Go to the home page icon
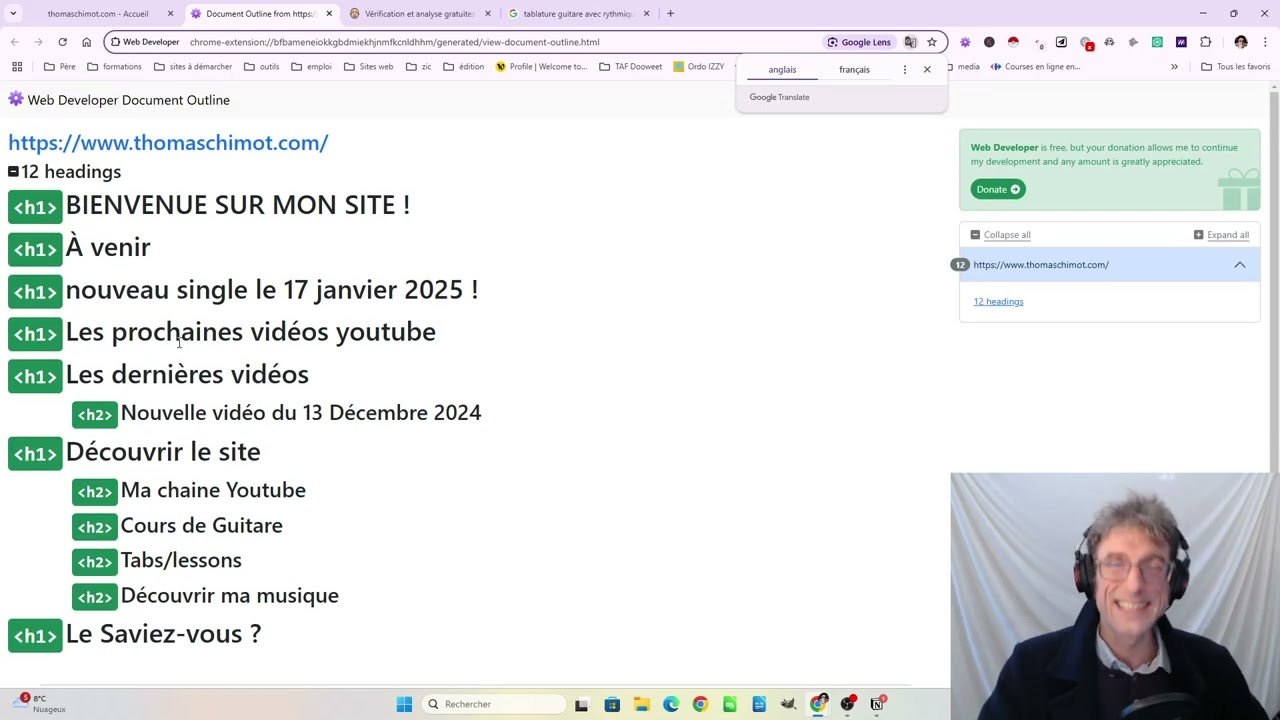This screenshot has width=1280, height=720. coord(86,42)
